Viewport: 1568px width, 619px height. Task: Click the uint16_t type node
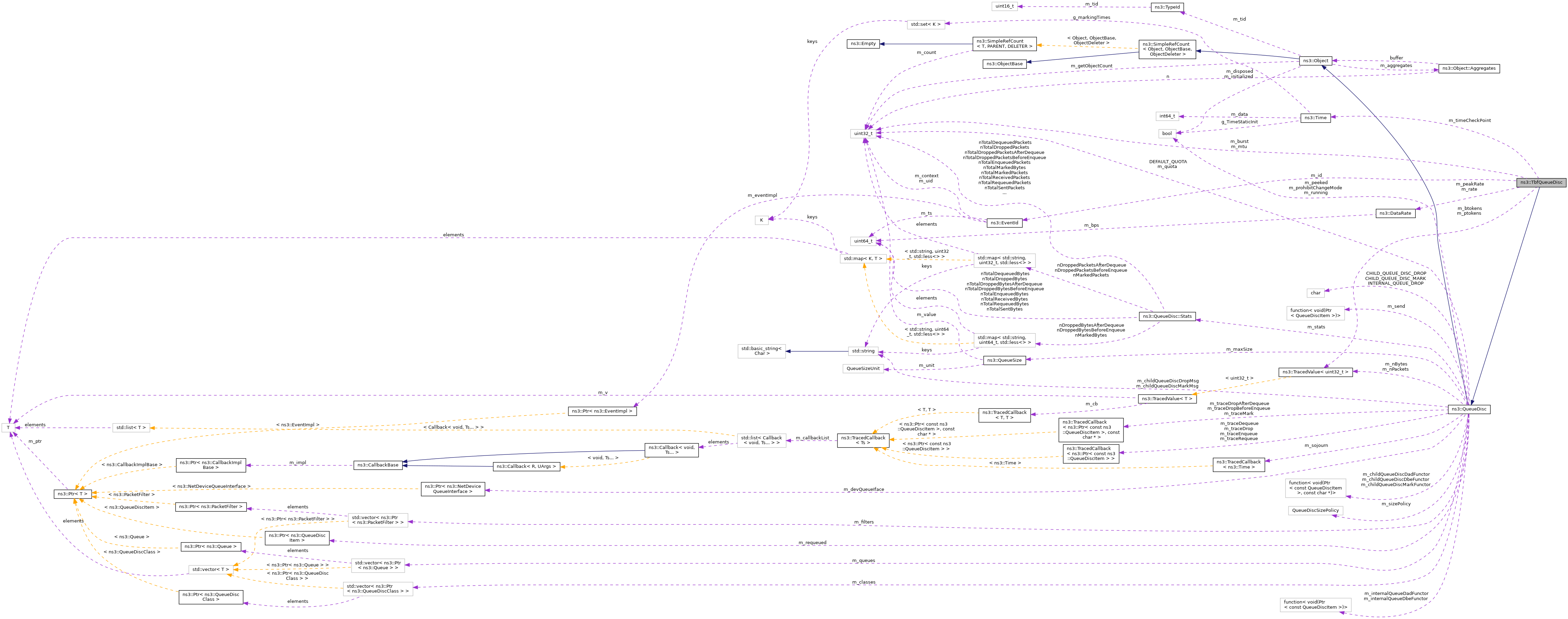(x=1004, y=6)
